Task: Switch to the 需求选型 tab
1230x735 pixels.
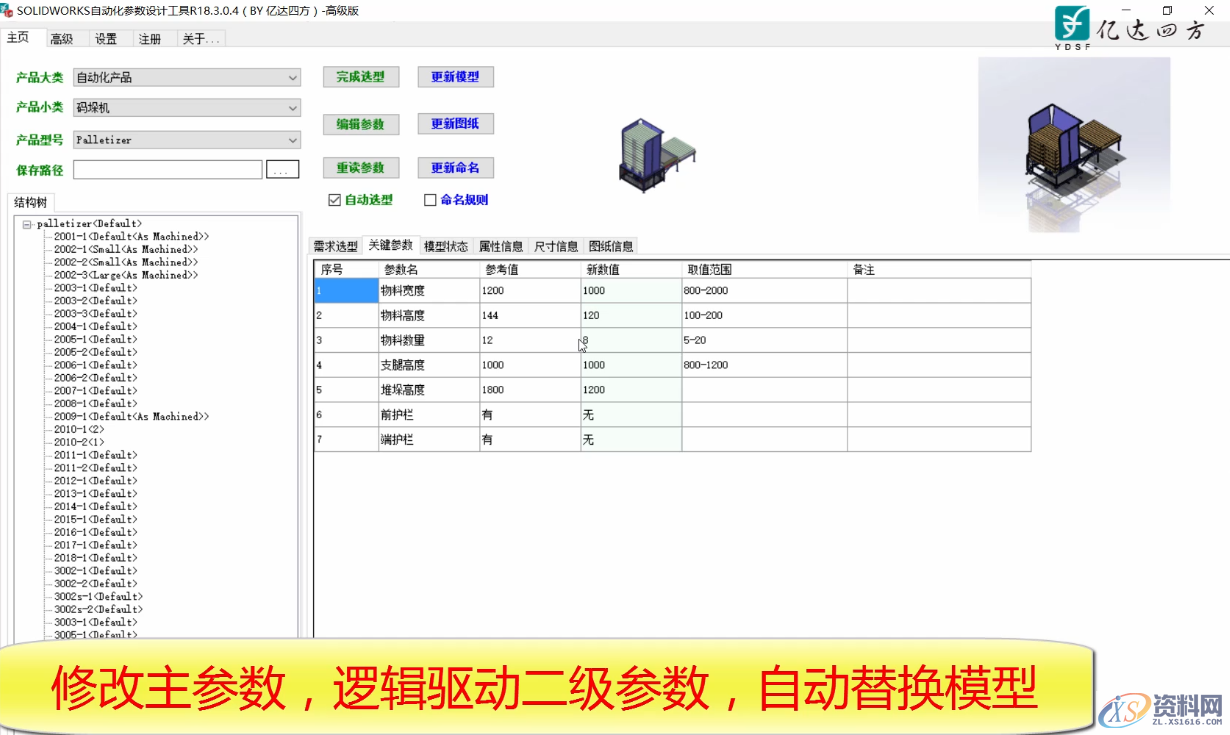Action: coord(334,245)
